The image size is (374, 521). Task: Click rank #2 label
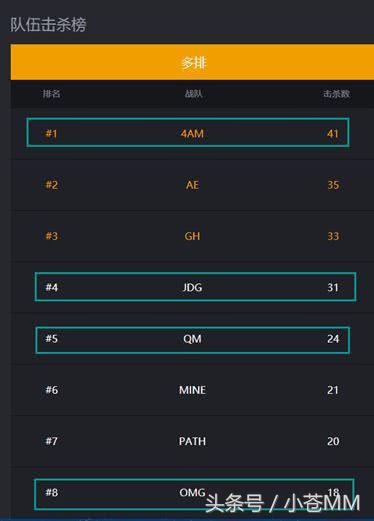52,185
